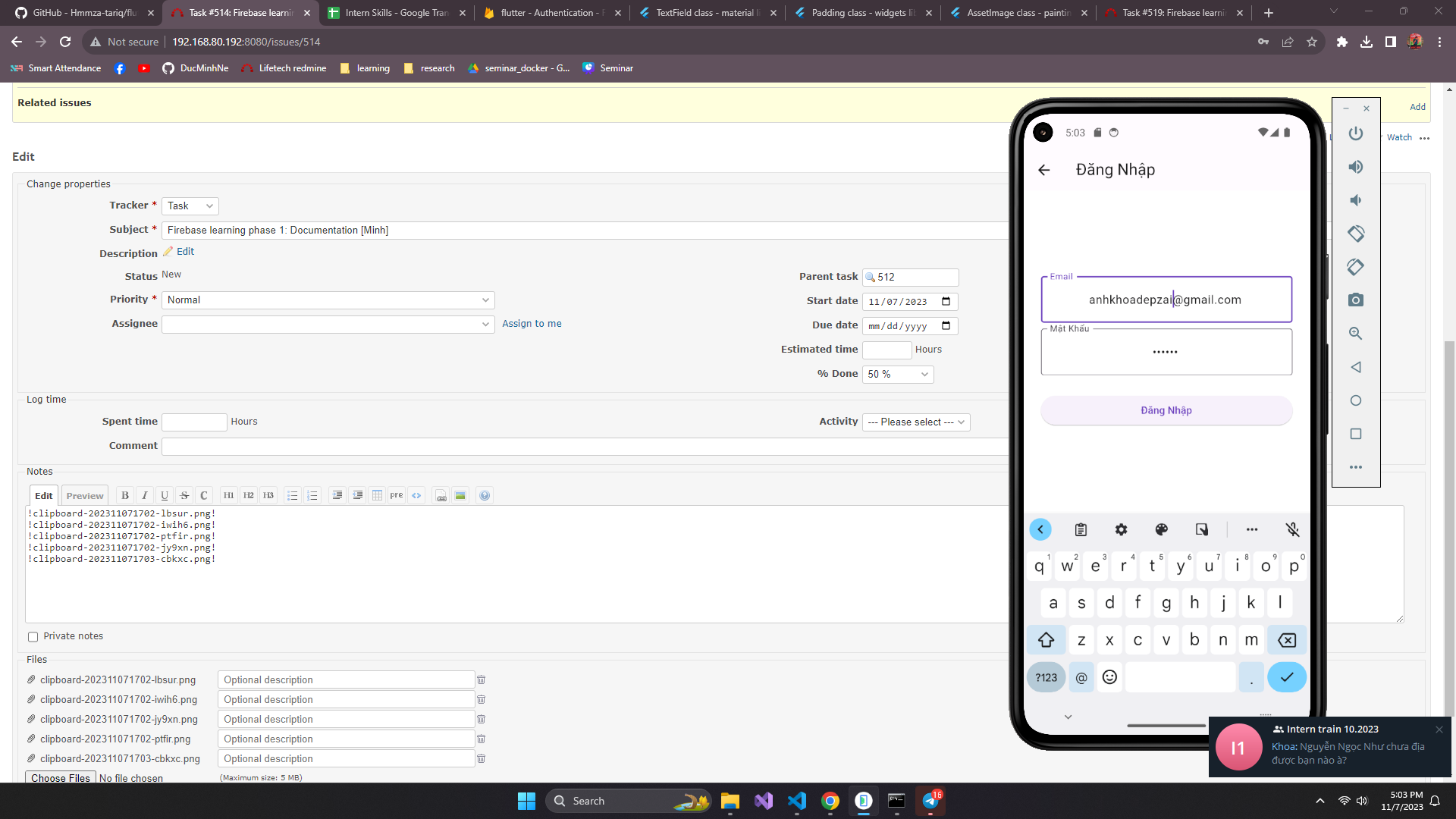Switch to Intern Skills Google browser tab
Image resolution: width=1456 pixels, height=819 pixels.
[x=396, y=13]
